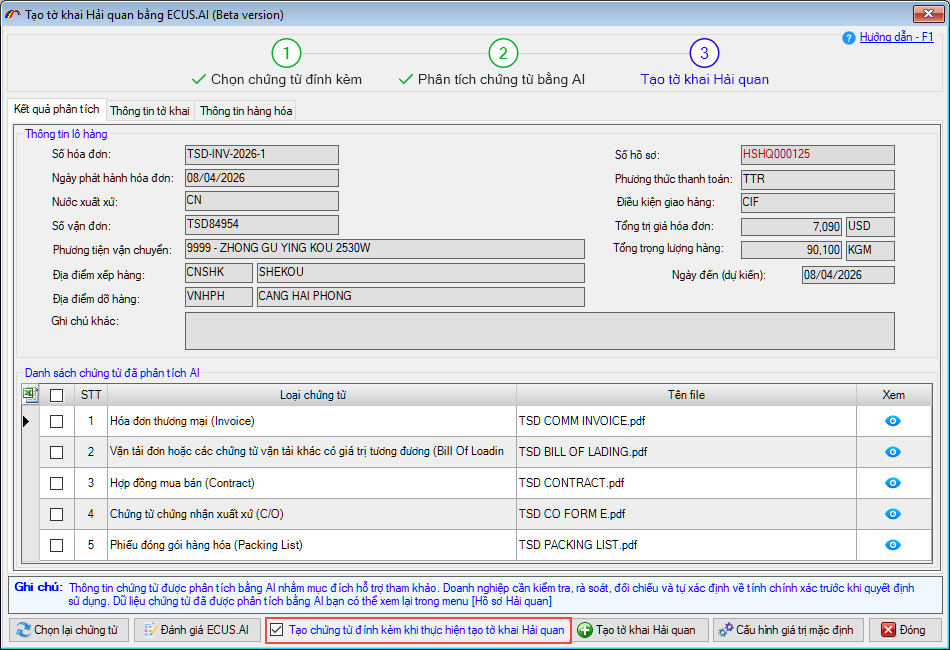Screen dimensions: 950x650
Task: Toggle the select-all checkbox in table header
Action: (57, 395)
